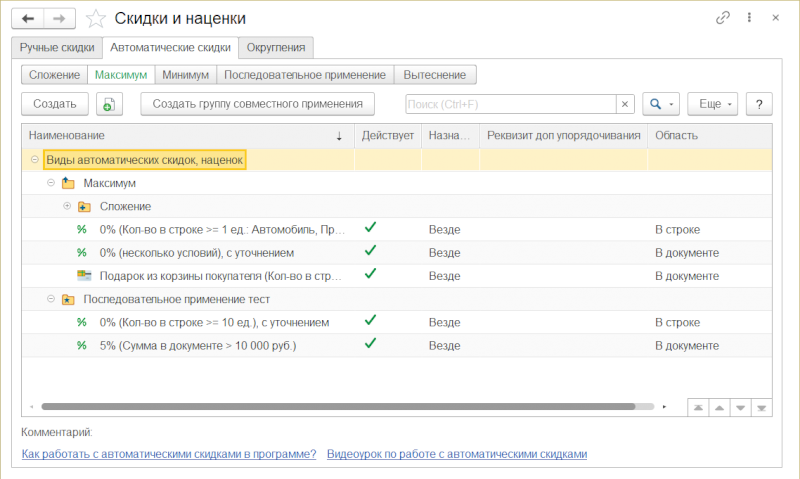
Task: Toggle Действует mark for 0% несколько условий row
Action: [370, 250]
